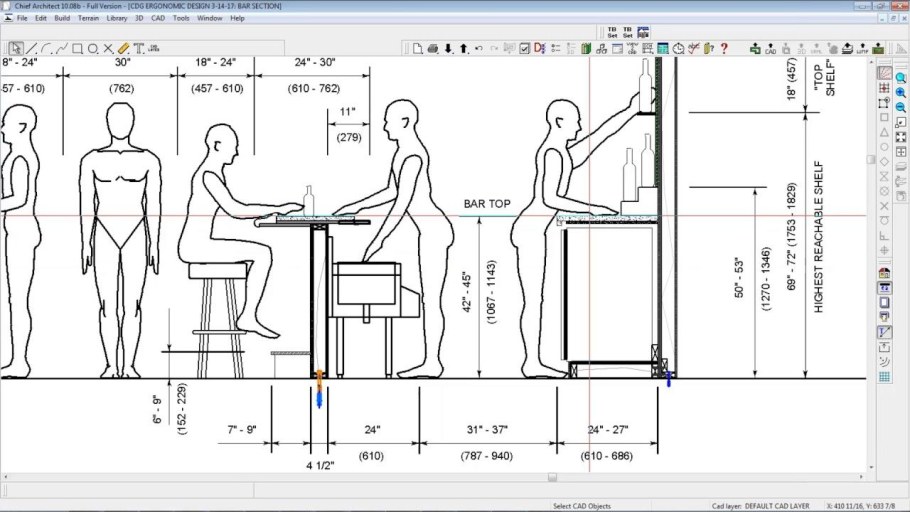Screen dimensions: 910x512
Task: Open the Library menu
Action: (116, 18)
